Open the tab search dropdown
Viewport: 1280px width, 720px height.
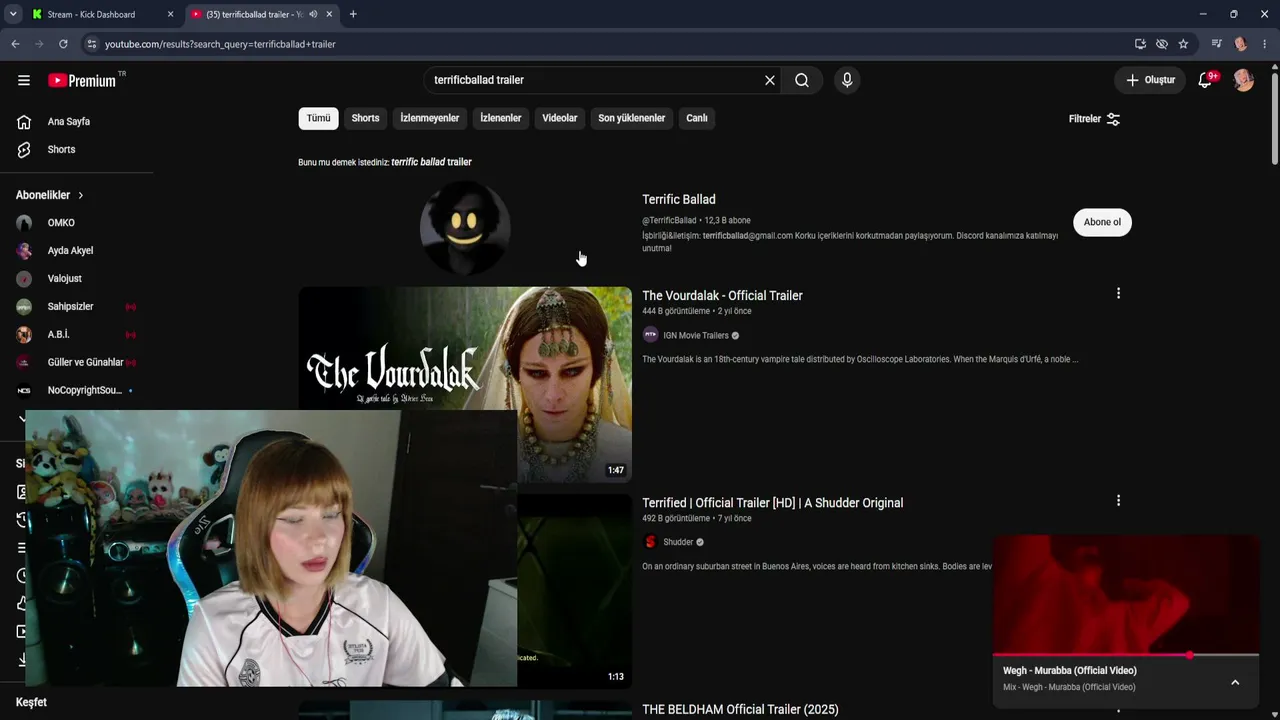tap(13, 14)
